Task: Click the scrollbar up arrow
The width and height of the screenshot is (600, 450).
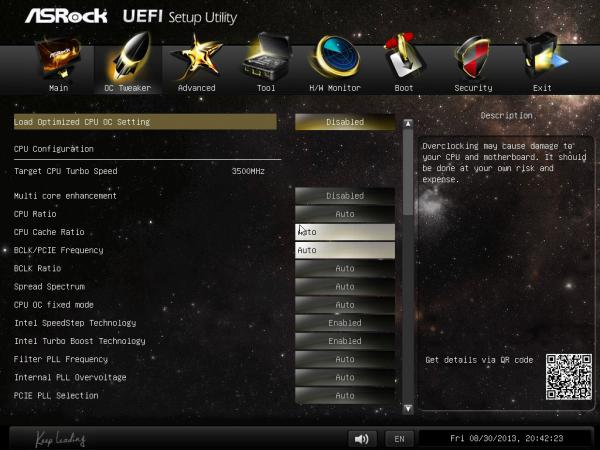Action: tap(408, 124)
